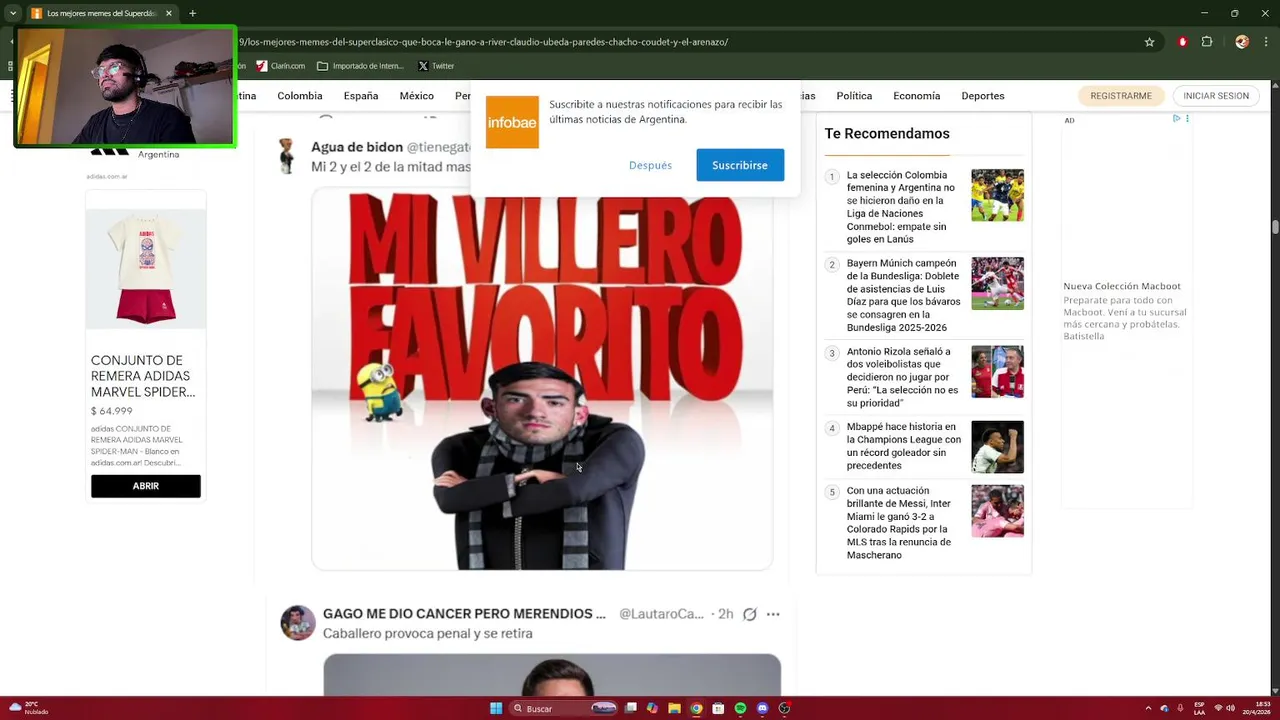Viewport: 1280px width, 720px height.
Task: Go to the España section
Action: [361, 96]
